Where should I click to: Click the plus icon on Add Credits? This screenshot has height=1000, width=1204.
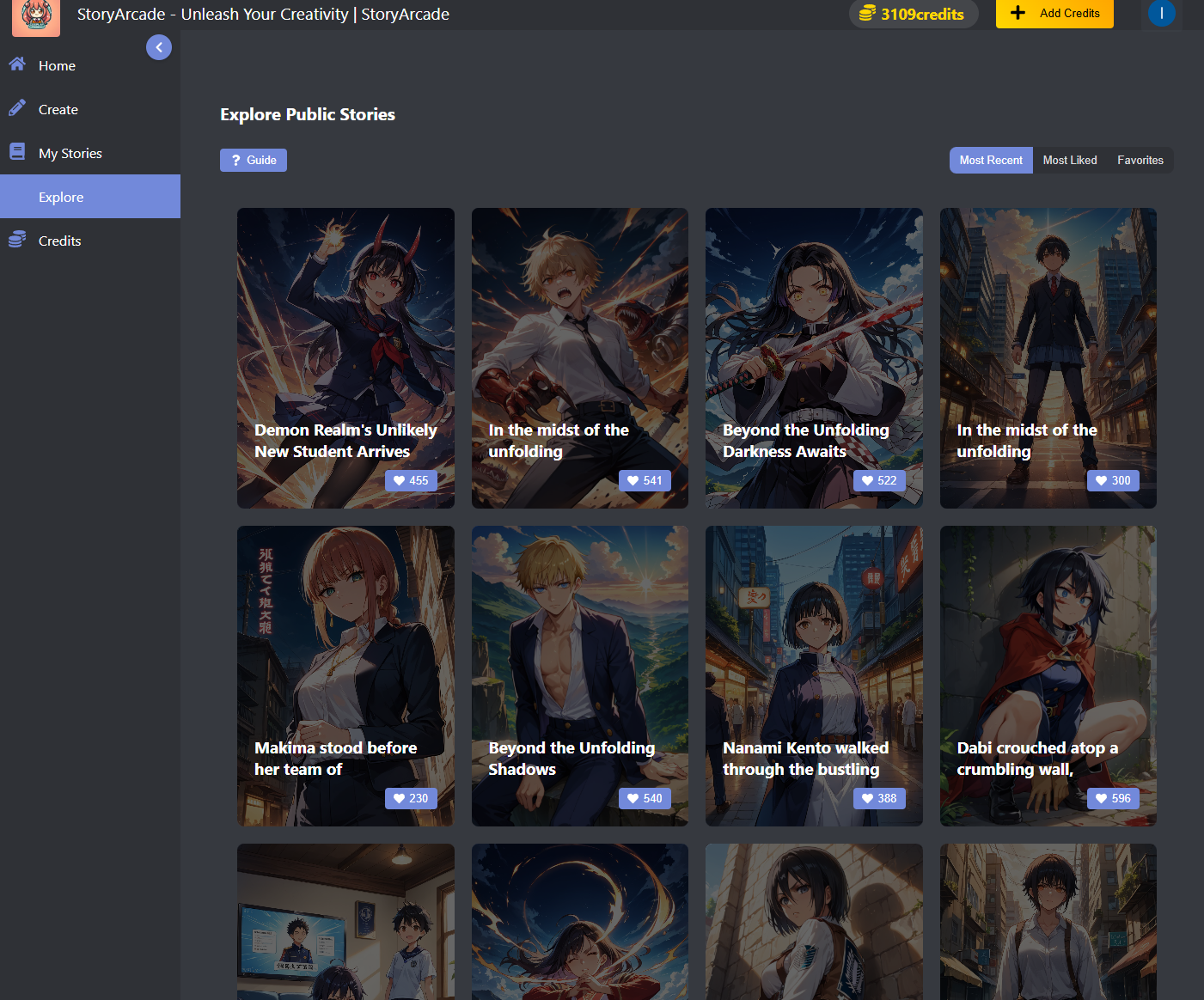pos(1018,13)
